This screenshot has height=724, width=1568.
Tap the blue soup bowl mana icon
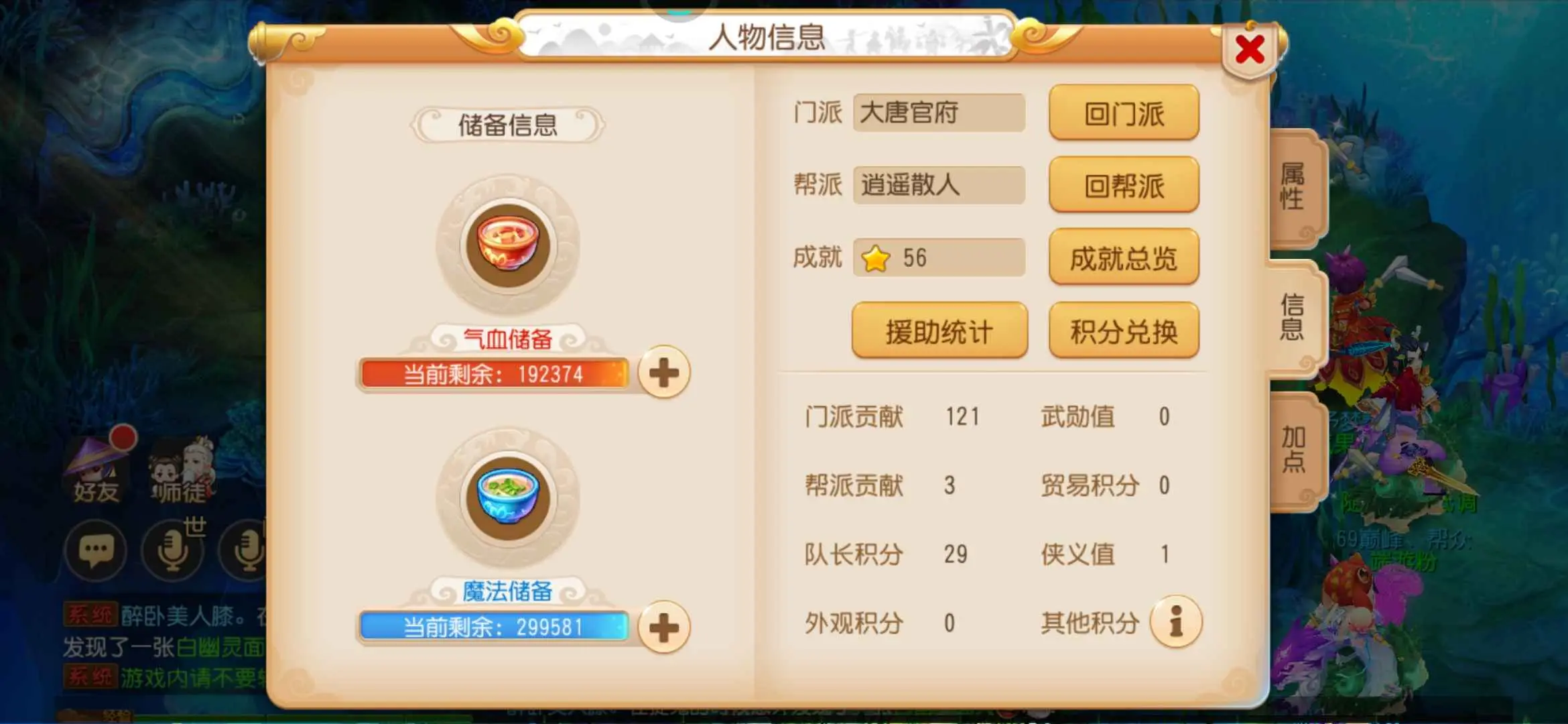508,499
